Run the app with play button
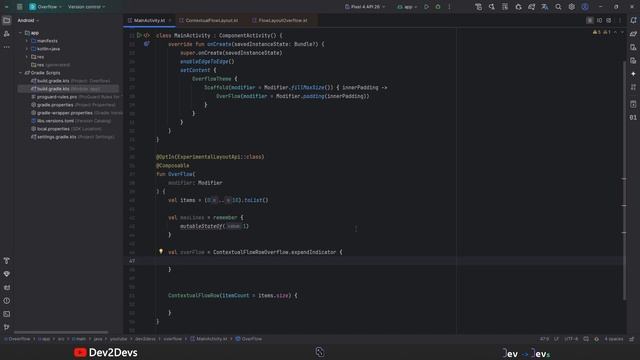640x360 pixels. [x=427, y=7]
